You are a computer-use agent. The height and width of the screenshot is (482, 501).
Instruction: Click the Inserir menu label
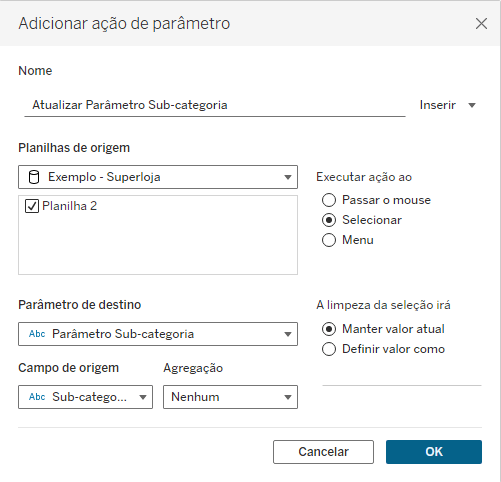click(437, 105)
